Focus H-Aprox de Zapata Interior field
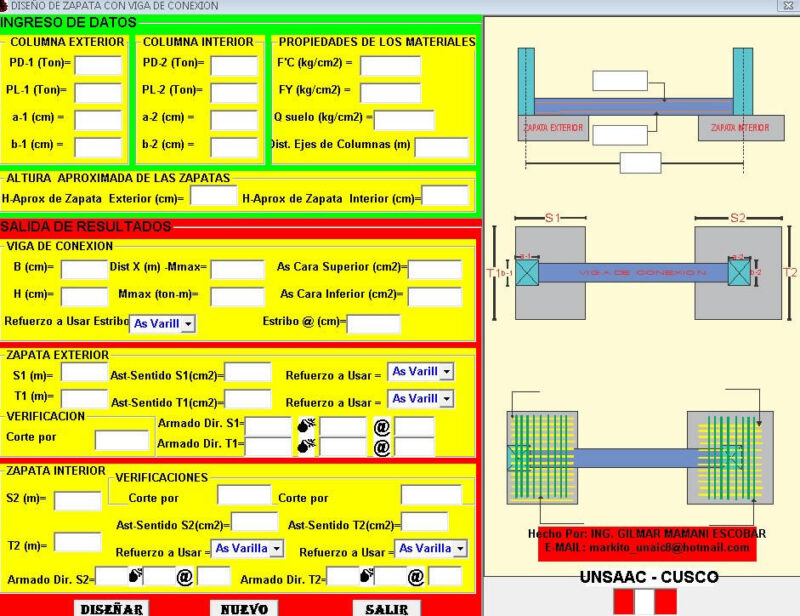This screenshot has height=616, width=800. [x=445, y=195]
